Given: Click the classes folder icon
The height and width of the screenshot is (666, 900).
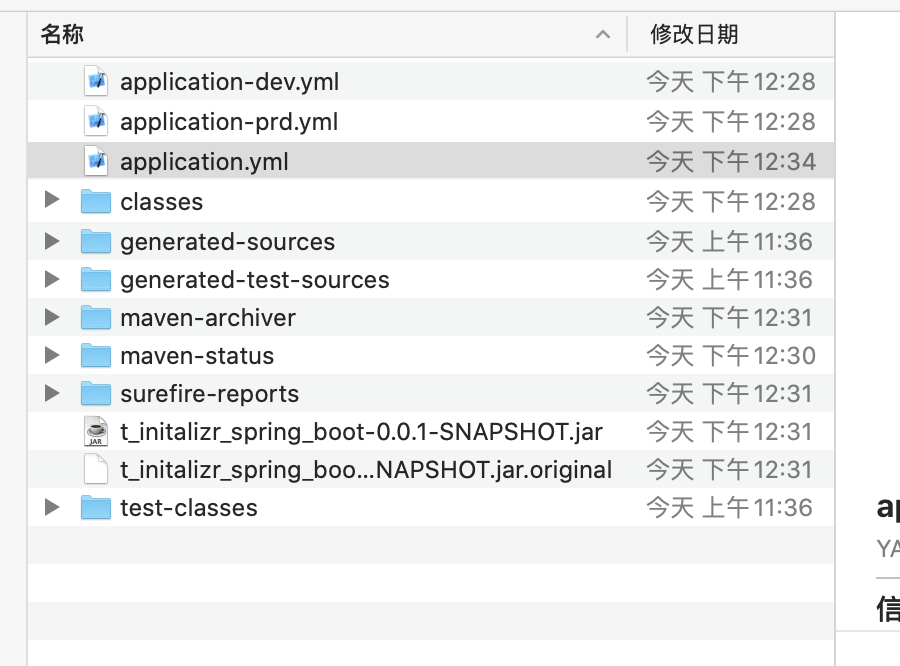Looking at the screenshot, I should pyautogui.click(x=96, y=201).
